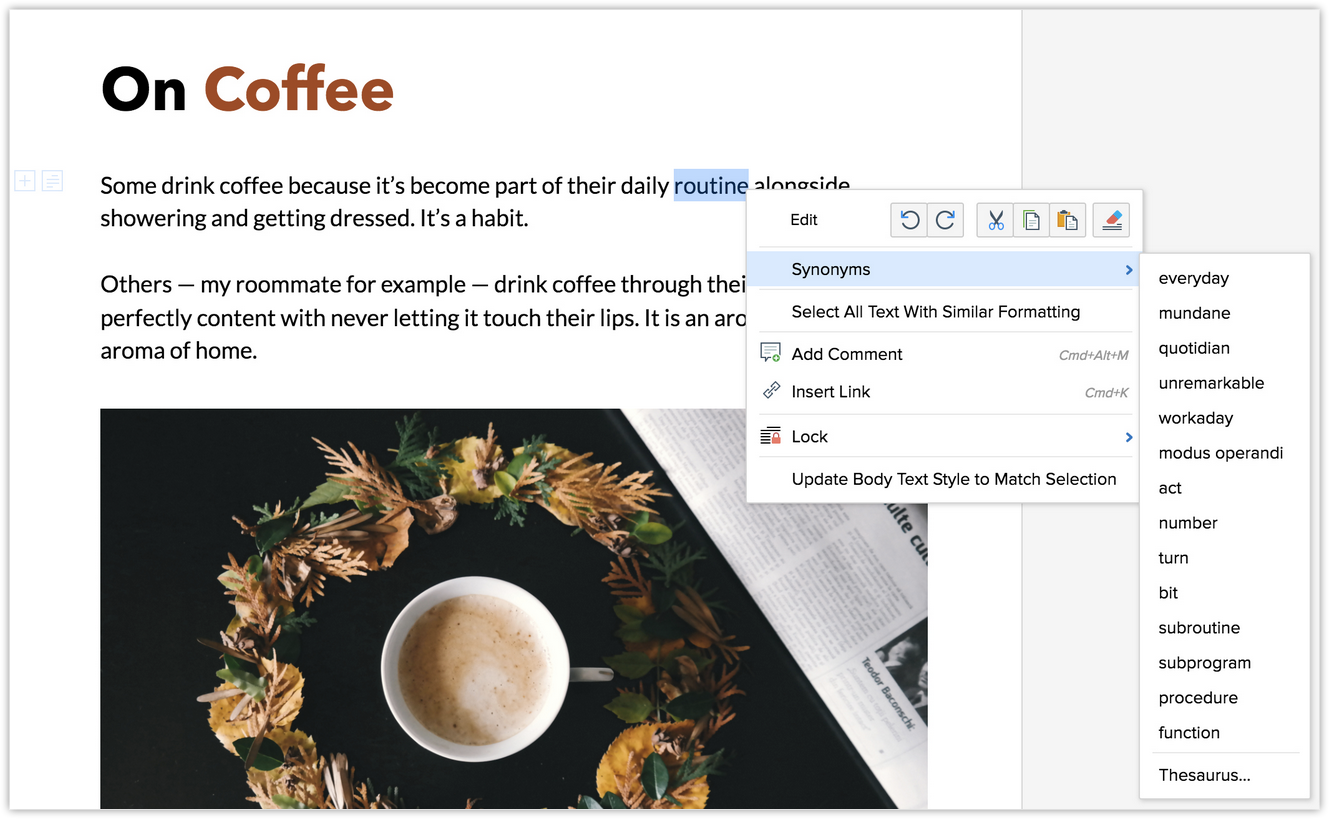The width and height of the screenshot is (1329, 819).
Task: Update Body Text Style to Match Selection
Action: (953, 479)
